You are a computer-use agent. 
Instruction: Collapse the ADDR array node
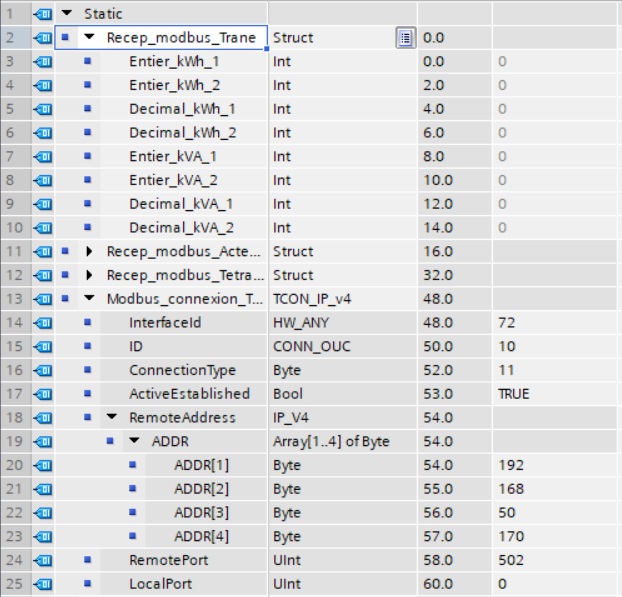coord(134,441)
